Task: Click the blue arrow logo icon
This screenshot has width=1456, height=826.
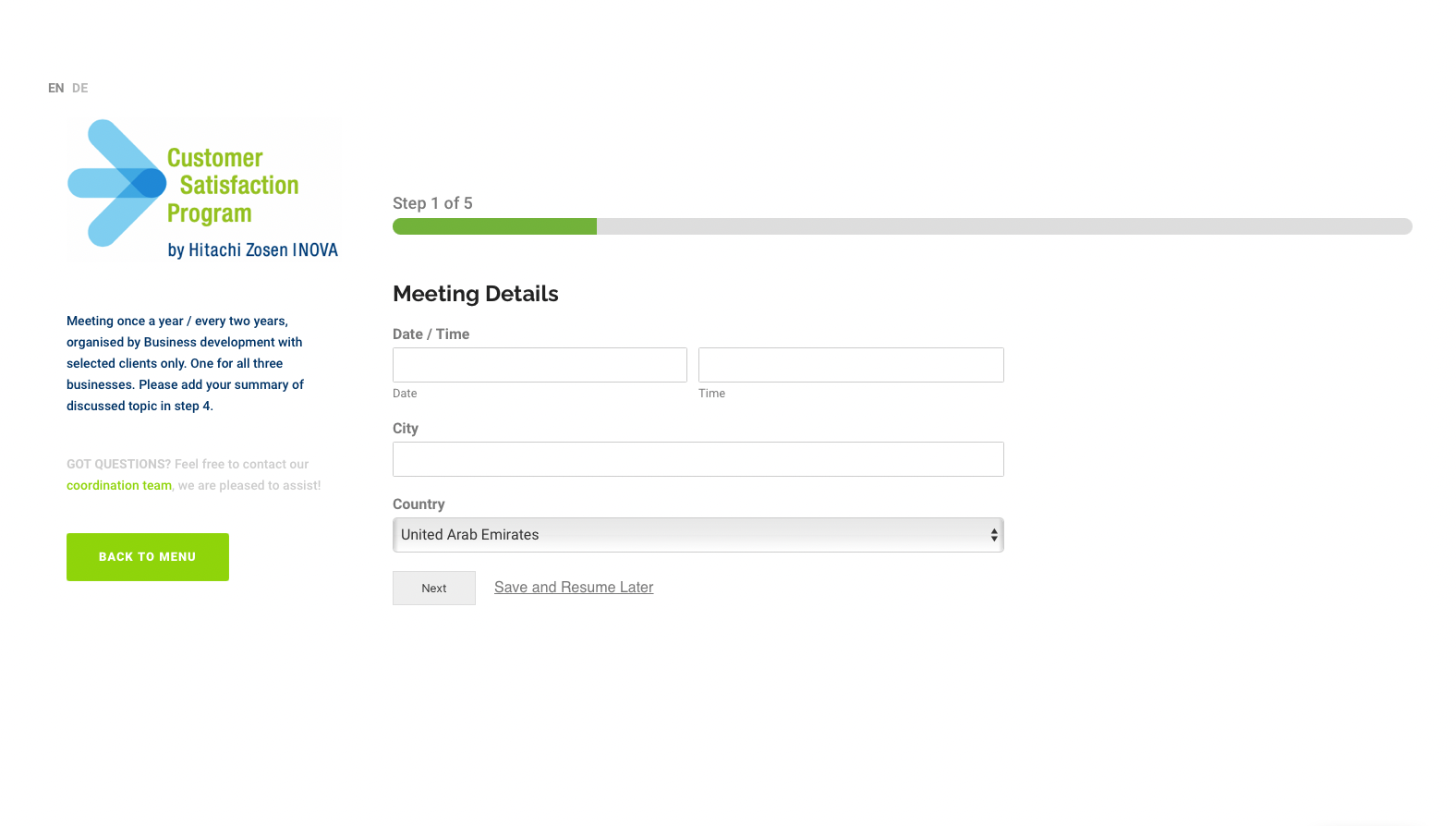Action: pyautogui.click(x=117, y=183)
